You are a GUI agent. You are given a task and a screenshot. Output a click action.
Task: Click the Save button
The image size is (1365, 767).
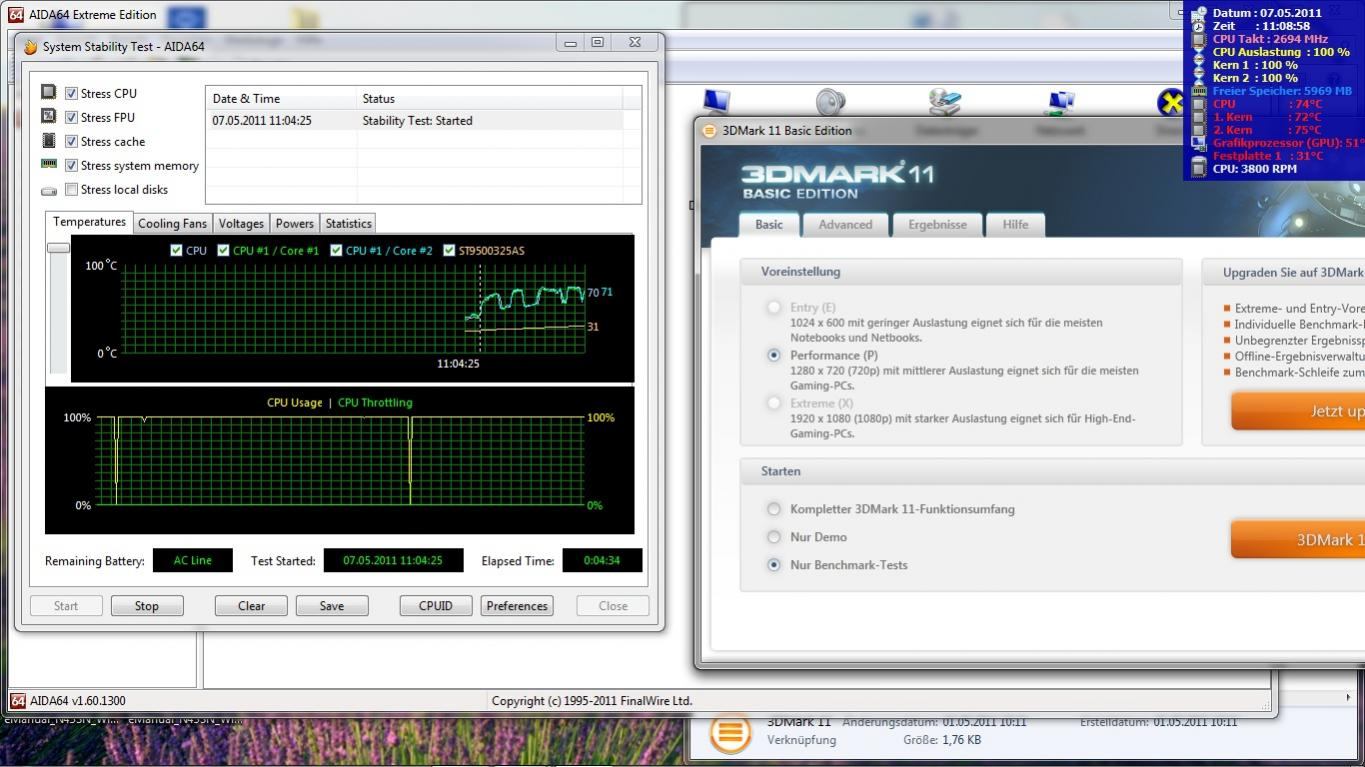coord(332,606)
